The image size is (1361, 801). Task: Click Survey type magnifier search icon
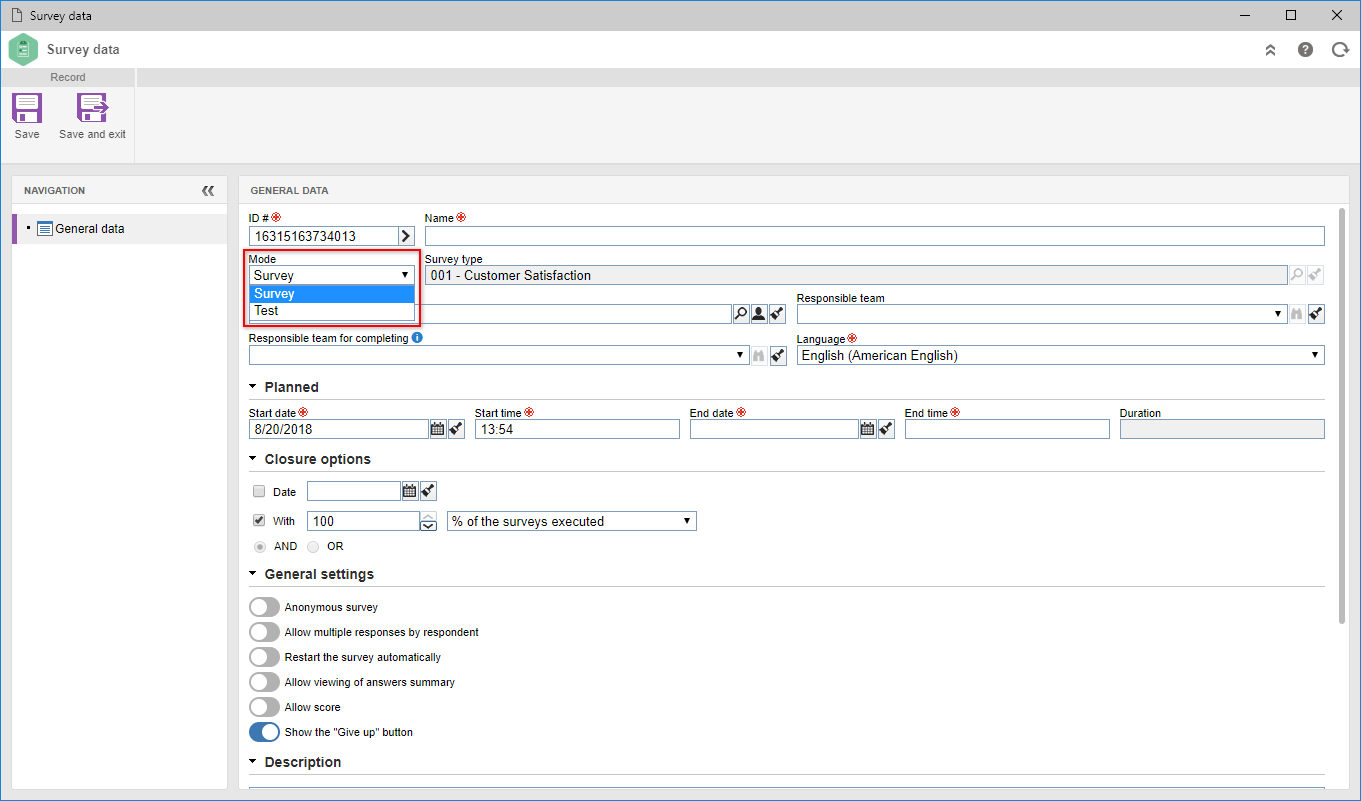pyautogui.click(x=1297, y=275)
